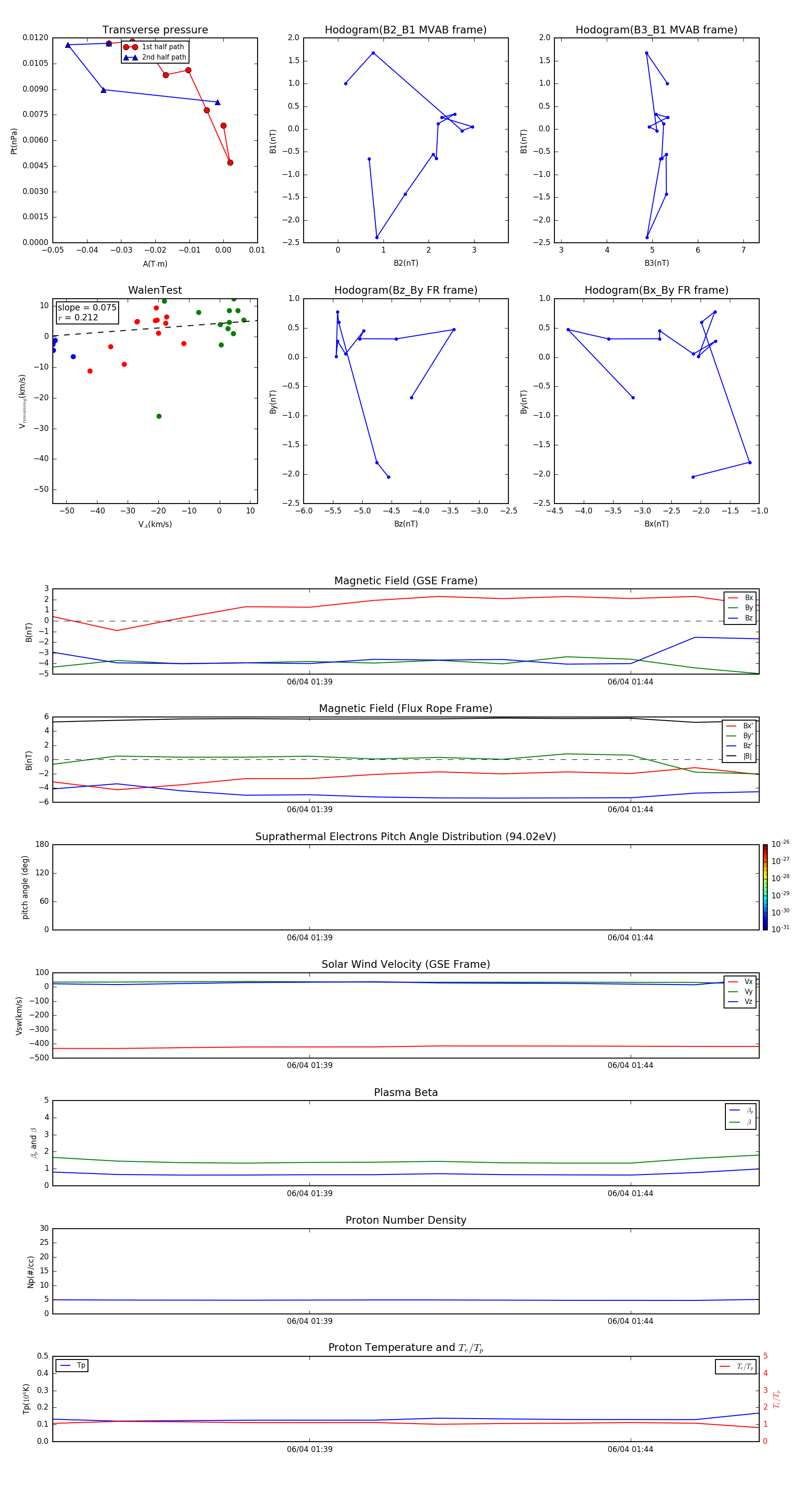Click the "pitch angle (deg)" axis label
Image resolution: width=812 pixels, height=1489 pixels.
pyautogui.click(x=25, y=887)
